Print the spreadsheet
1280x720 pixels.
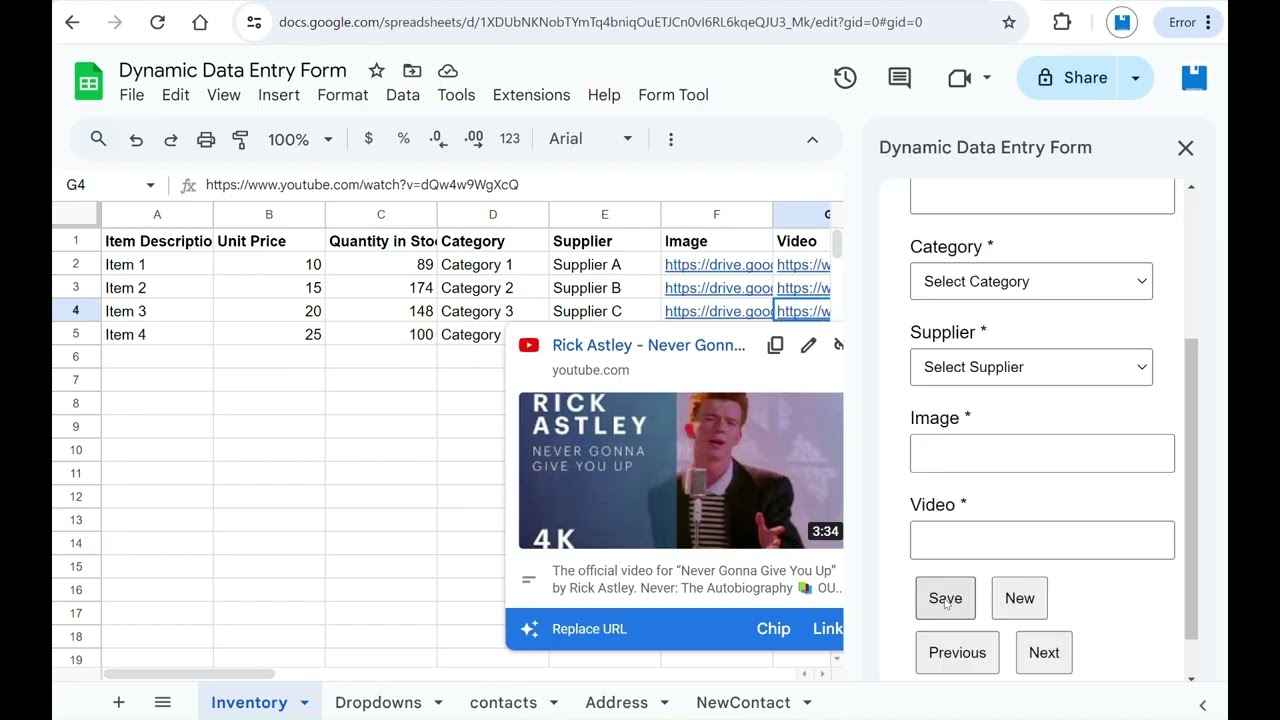point(206,140)
